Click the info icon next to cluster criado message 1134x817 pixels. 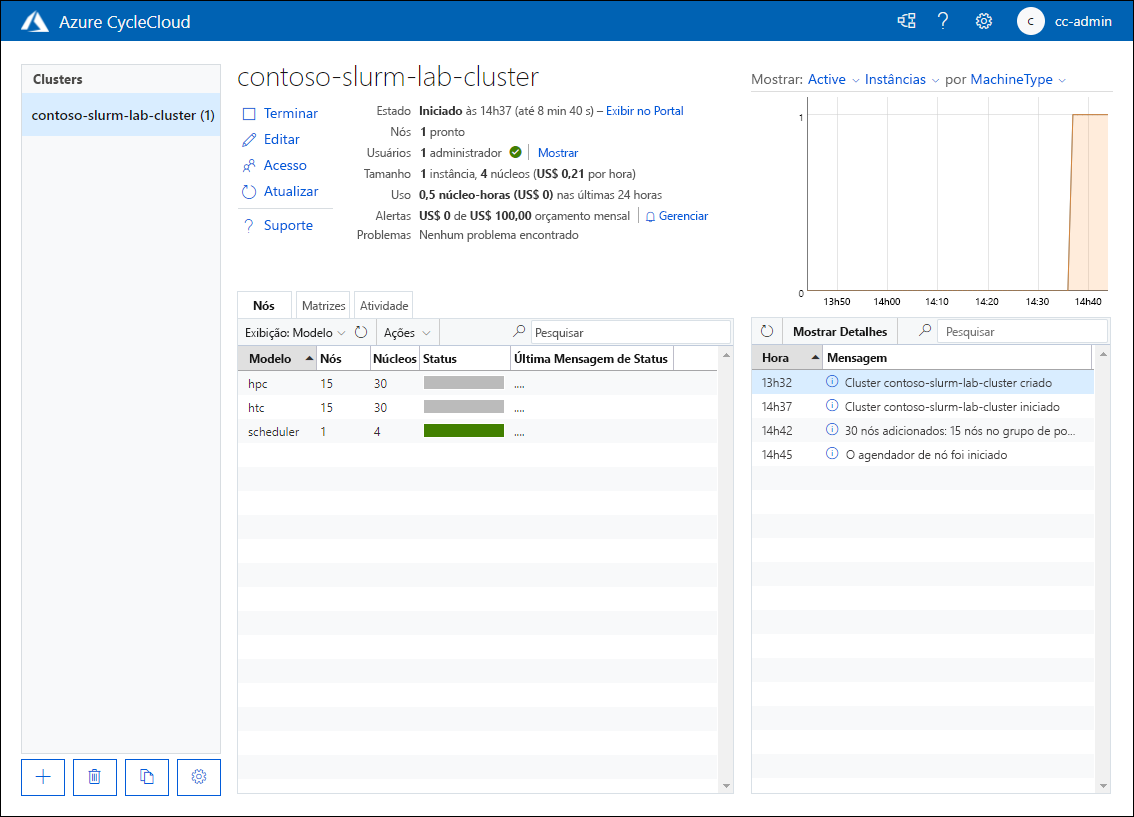click(831, 380)
